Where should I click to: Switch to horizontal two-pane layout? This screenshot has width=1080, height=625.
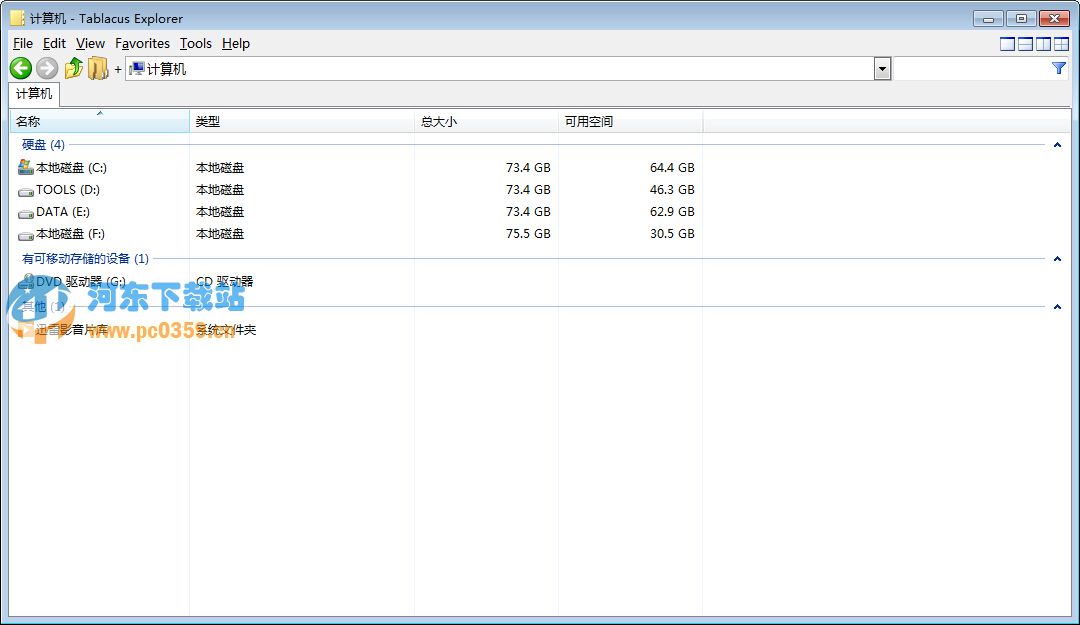tap(1024, 43)
